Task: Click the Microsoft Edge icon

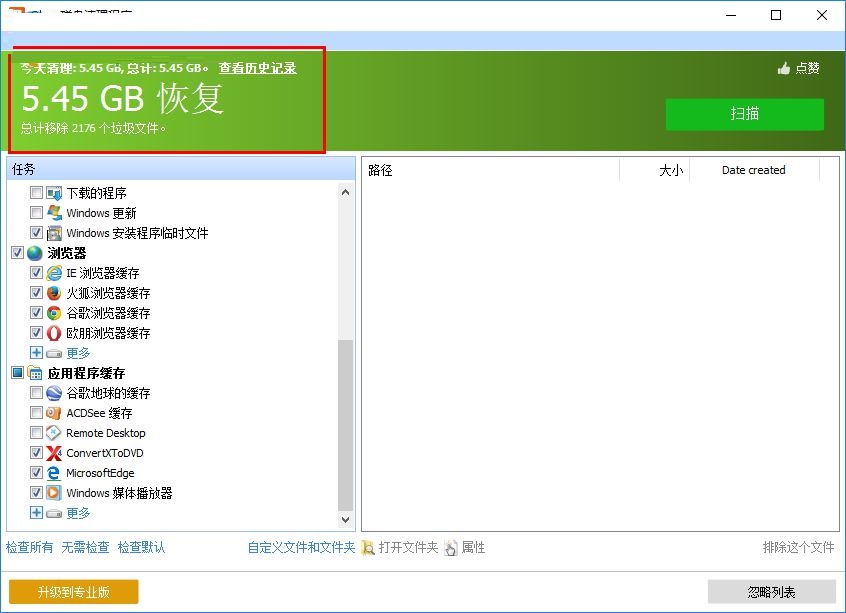Action: (x=53, y=473)
